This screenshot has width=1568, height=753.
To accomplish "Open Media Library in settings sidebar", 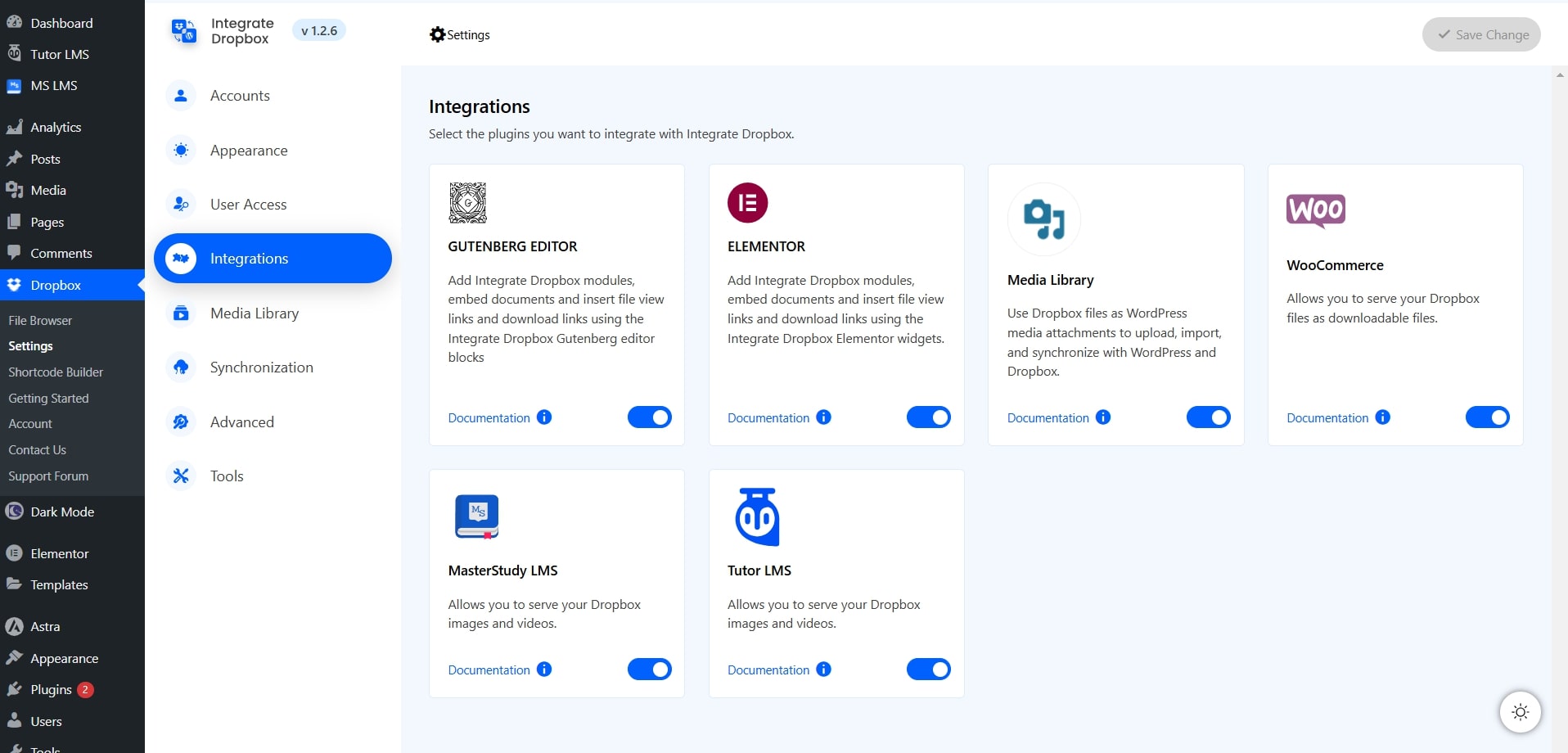I will [x=273, y=313].
